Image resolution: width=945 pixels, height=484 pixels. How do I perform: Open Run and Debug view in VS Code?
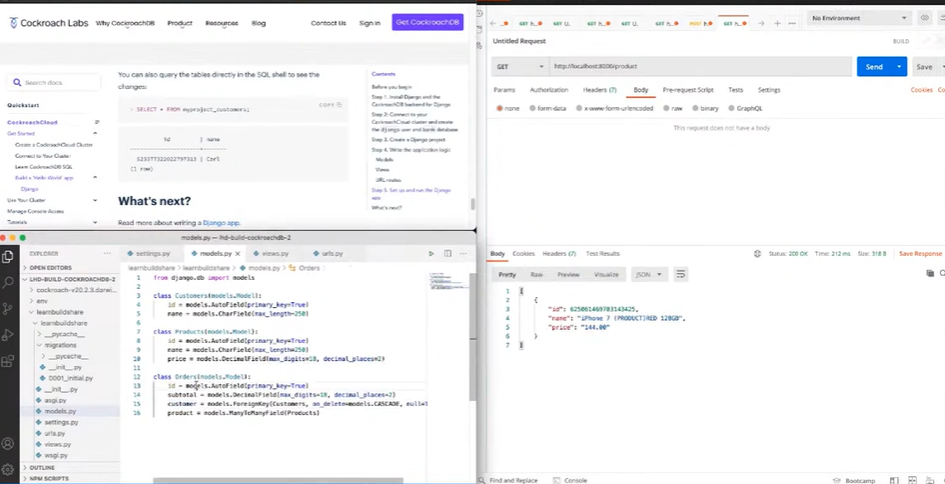click(x=8, y=335)
